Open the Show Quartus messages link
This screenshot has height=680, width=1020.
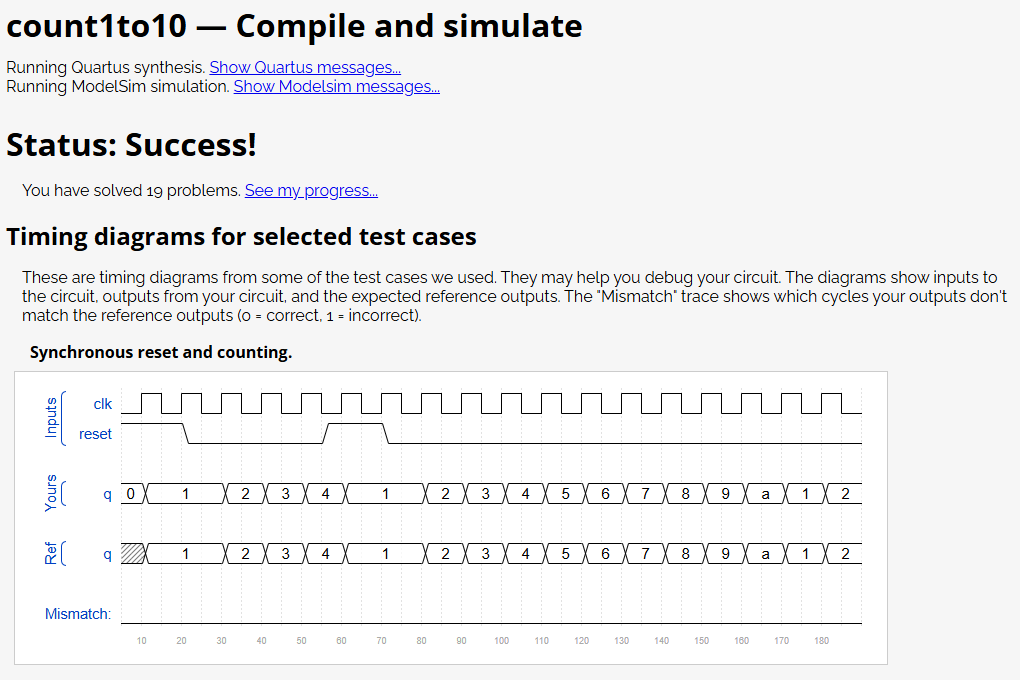tap(304, 68)
